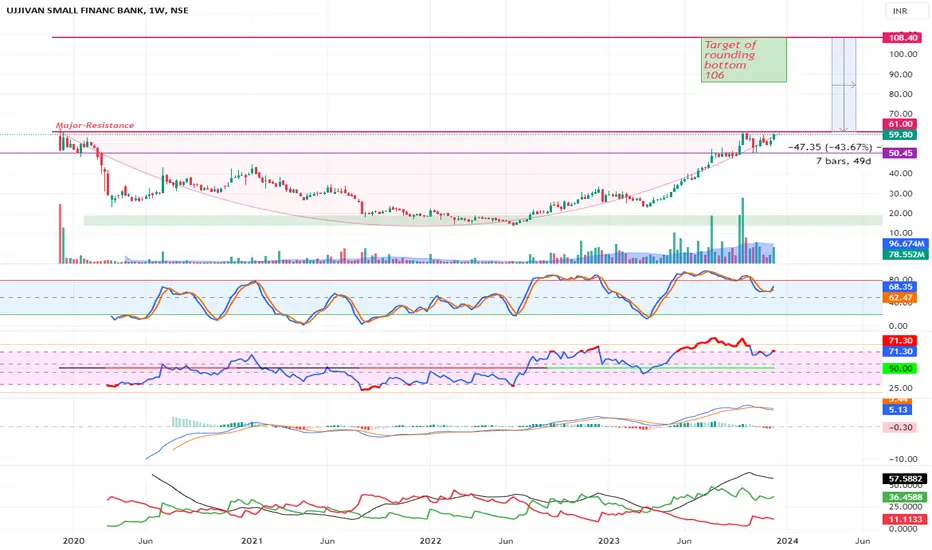932x550 pixels.
Task: Click the UJJIVAN SMALL FINANC BANK title
Action: (x=74, y=10)
